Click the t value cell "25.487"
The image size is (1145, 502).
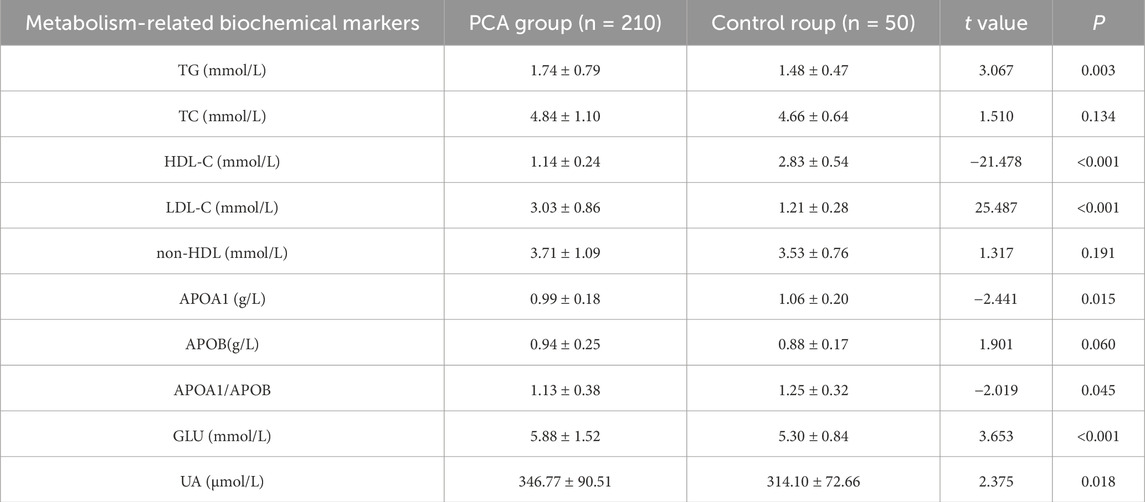[996, 207]
